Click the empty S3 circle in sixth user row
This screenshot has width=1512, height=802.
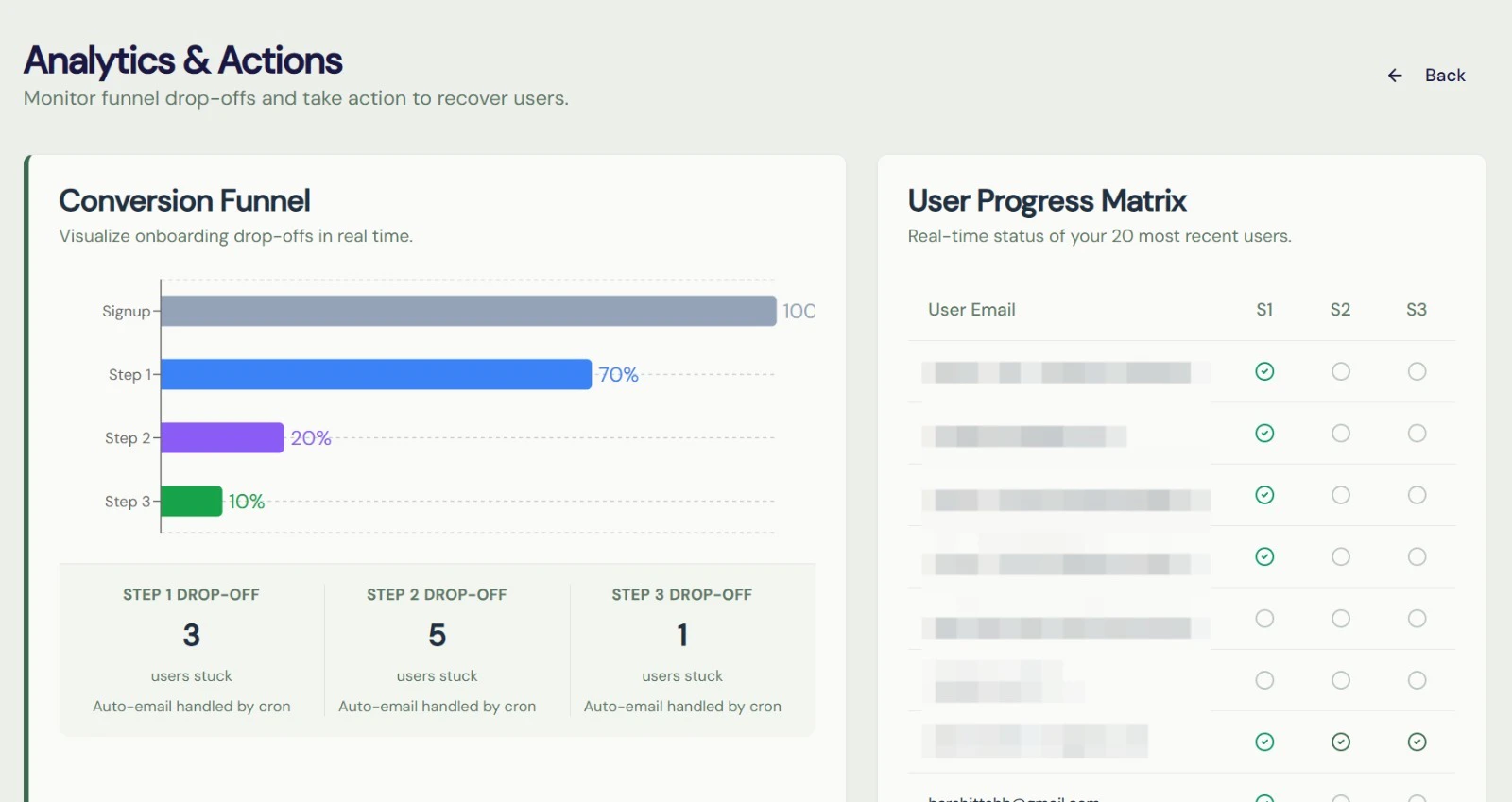(1417, 680)
